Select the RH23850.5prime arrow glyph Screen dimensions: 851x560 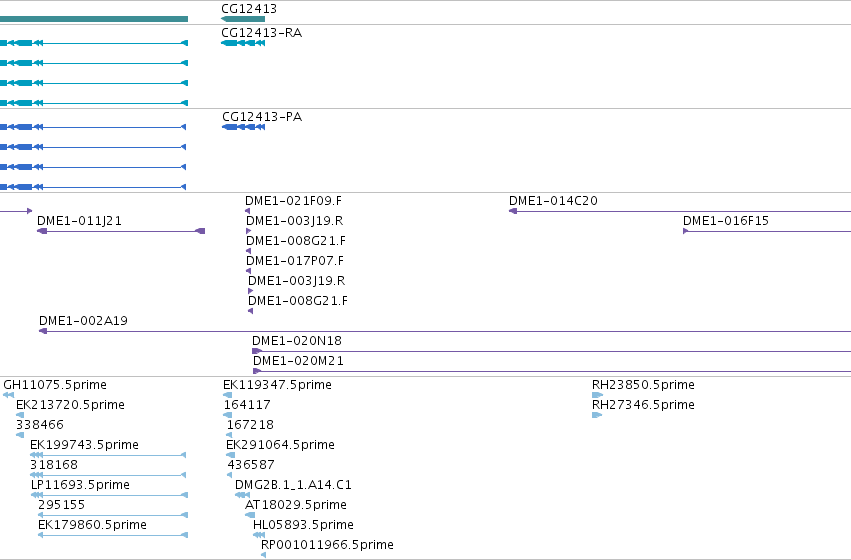click(x=598, y=395)
